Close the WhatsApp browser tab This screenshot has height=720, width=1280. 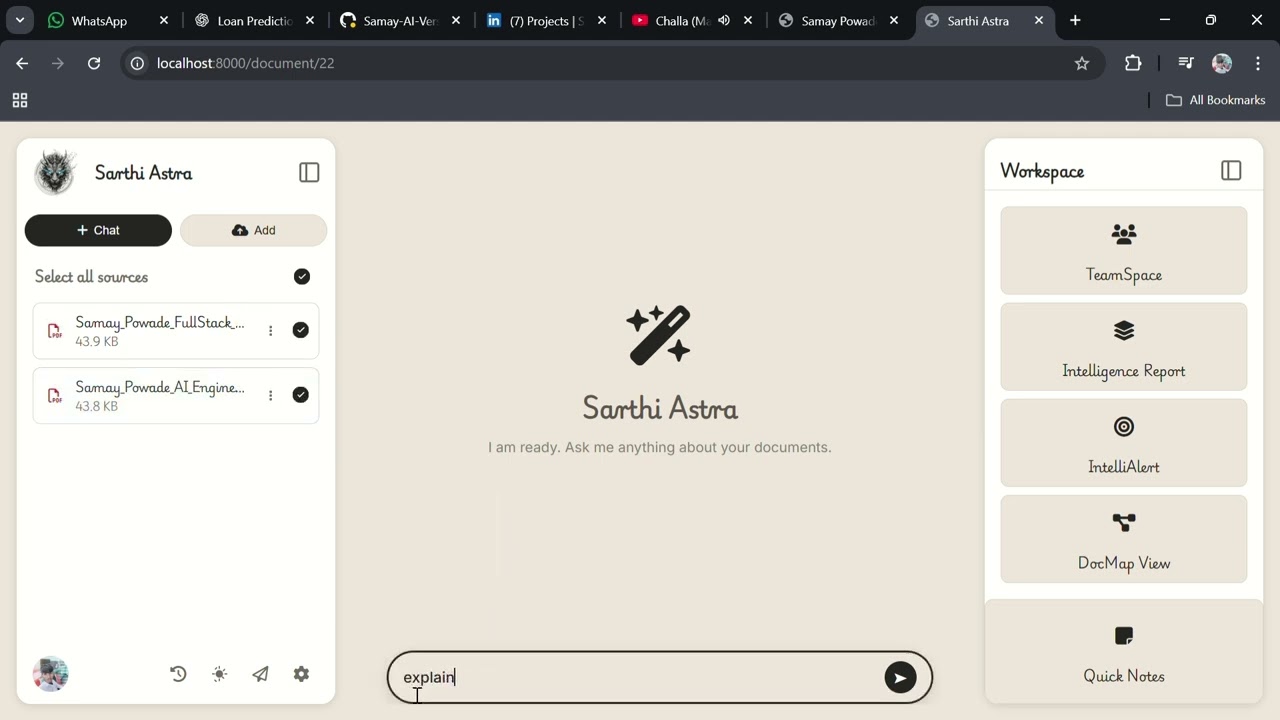(164, 20)
